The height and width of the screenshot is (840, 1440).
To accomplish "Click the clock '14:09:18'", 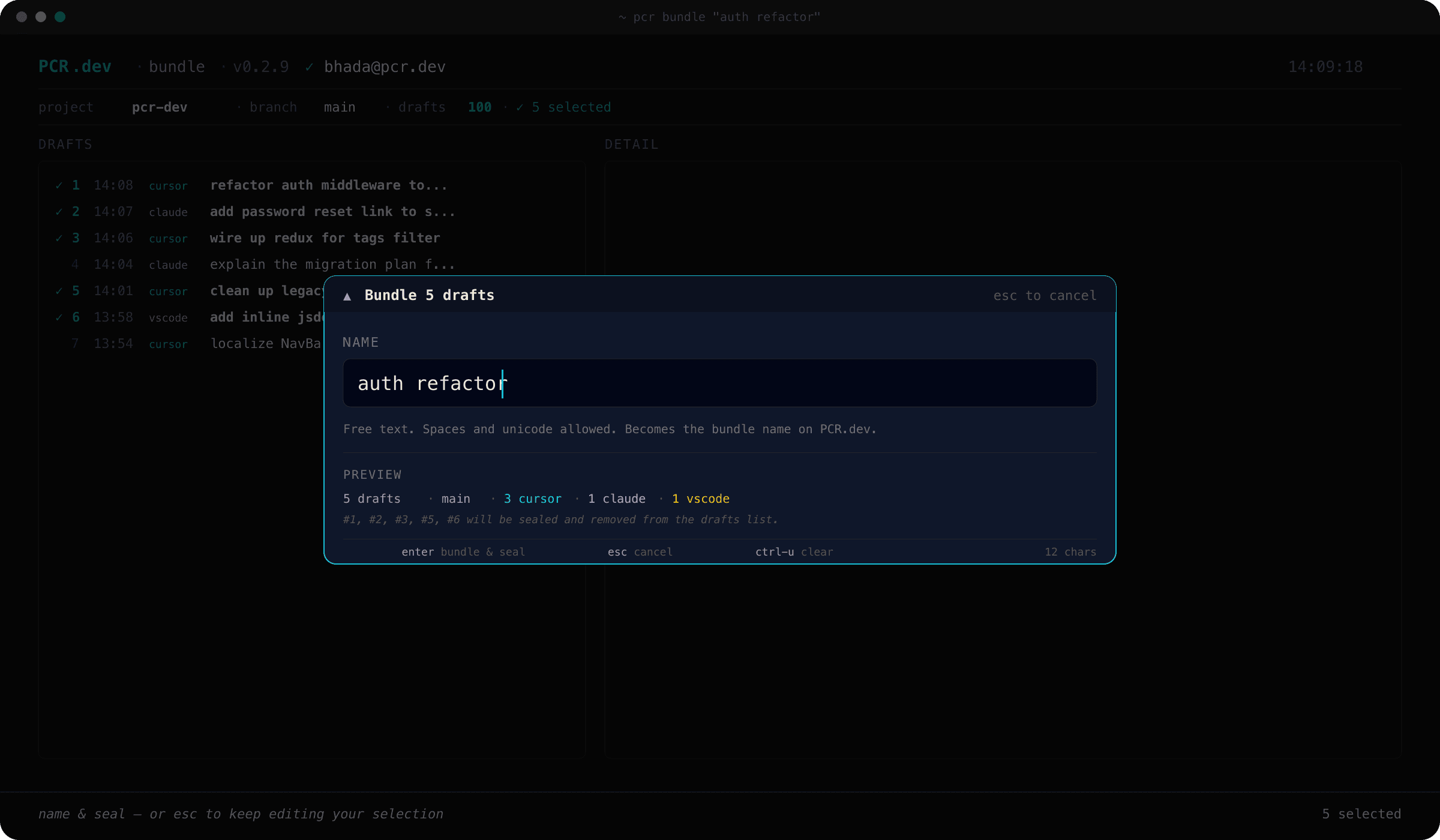I will coord(1325,67).
